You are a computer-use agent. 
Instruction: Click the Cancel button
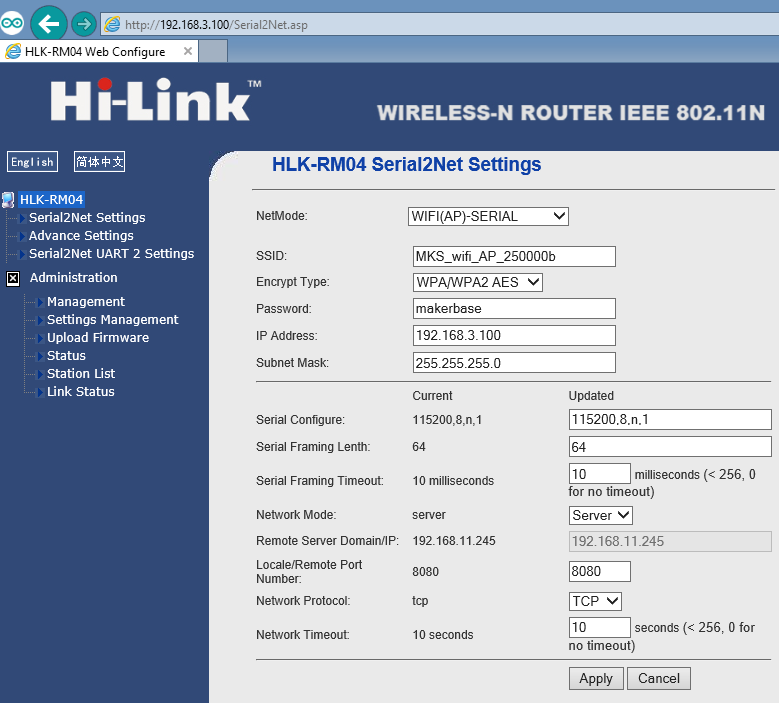click(x=659, y=679)
